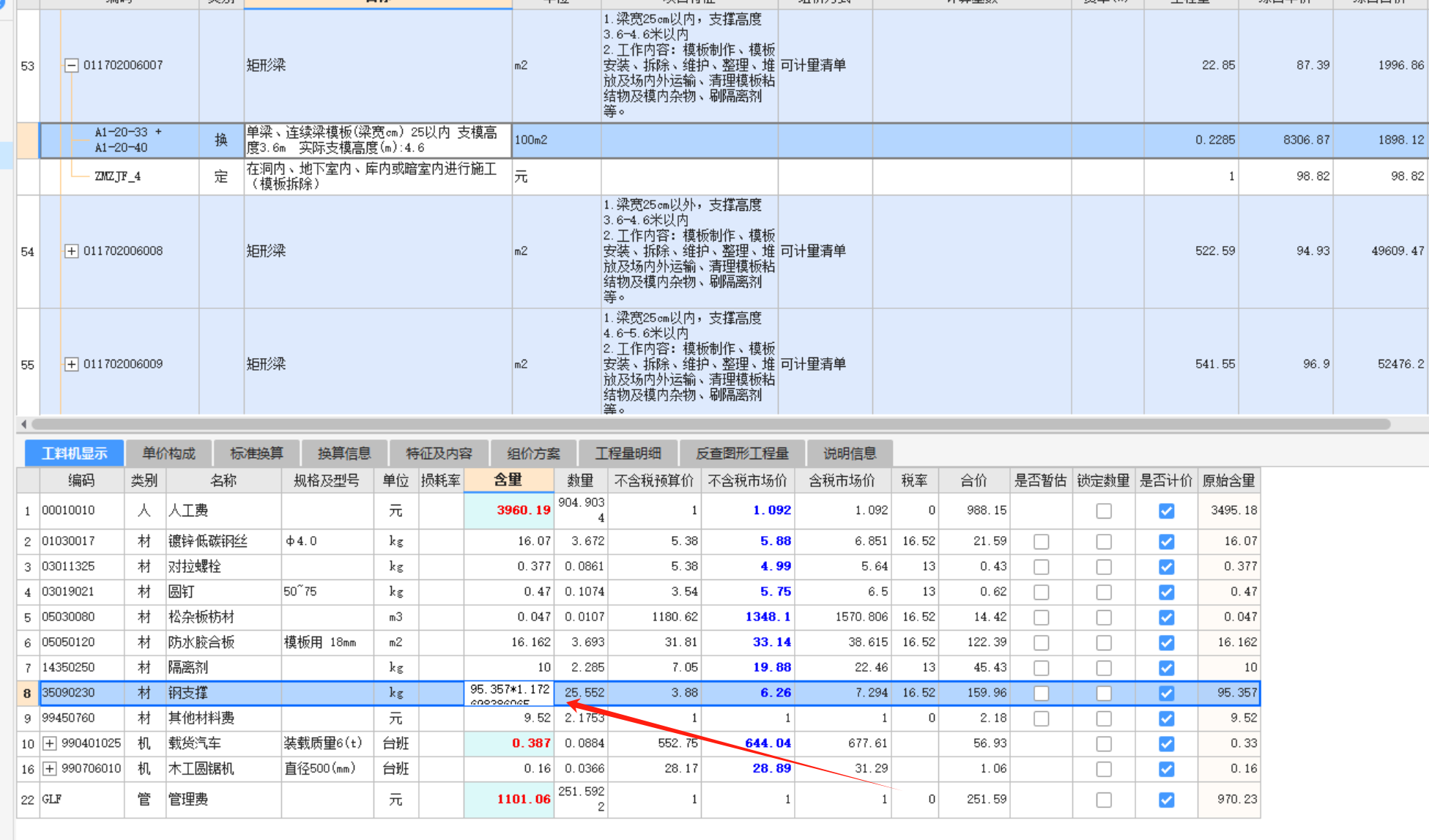Image resolution: width=1429 pixels, height=840 pixels.
Task: Expand the 011702006008 item row
Action: coord(71,251)
